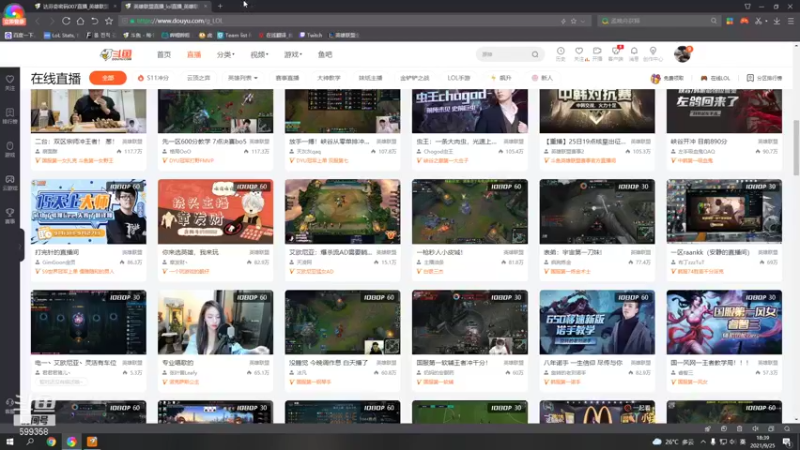The height and width of the screenshot is (450, 800).
Task: Open the browser downloads arrow icon
Action: point(777,21)
